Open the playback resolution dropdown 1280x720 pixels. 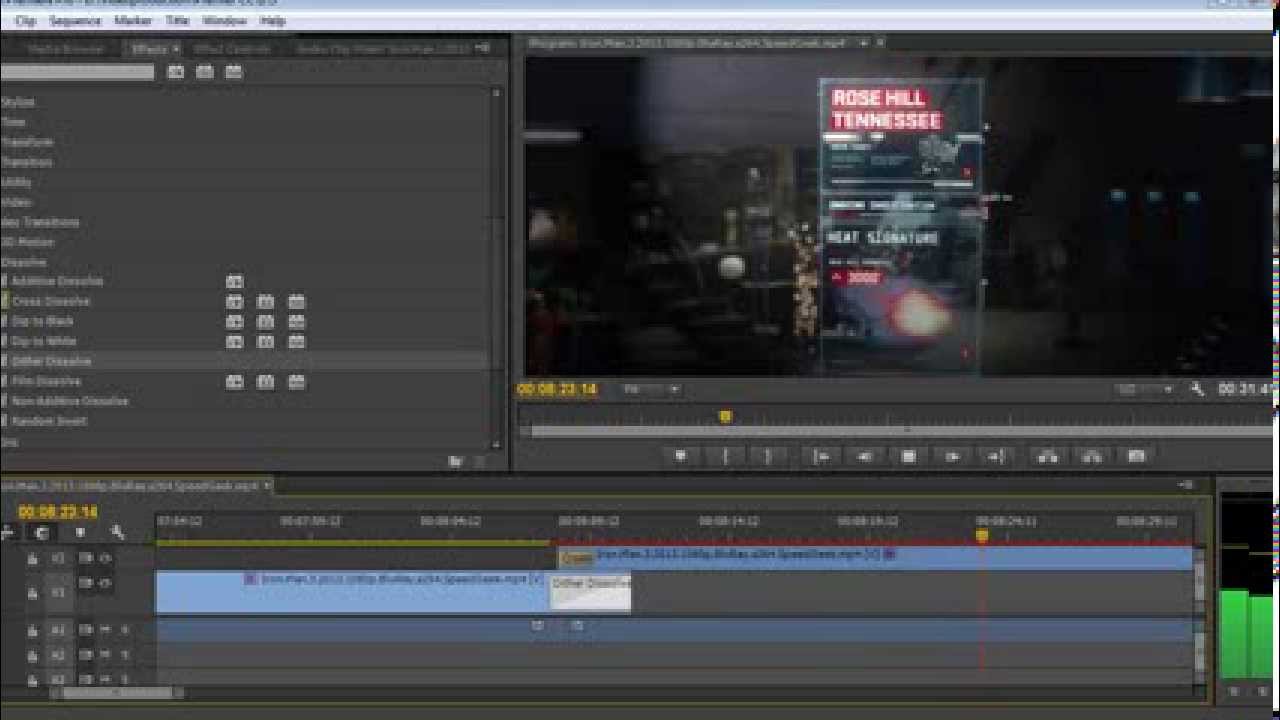(x=1147, y=389)
